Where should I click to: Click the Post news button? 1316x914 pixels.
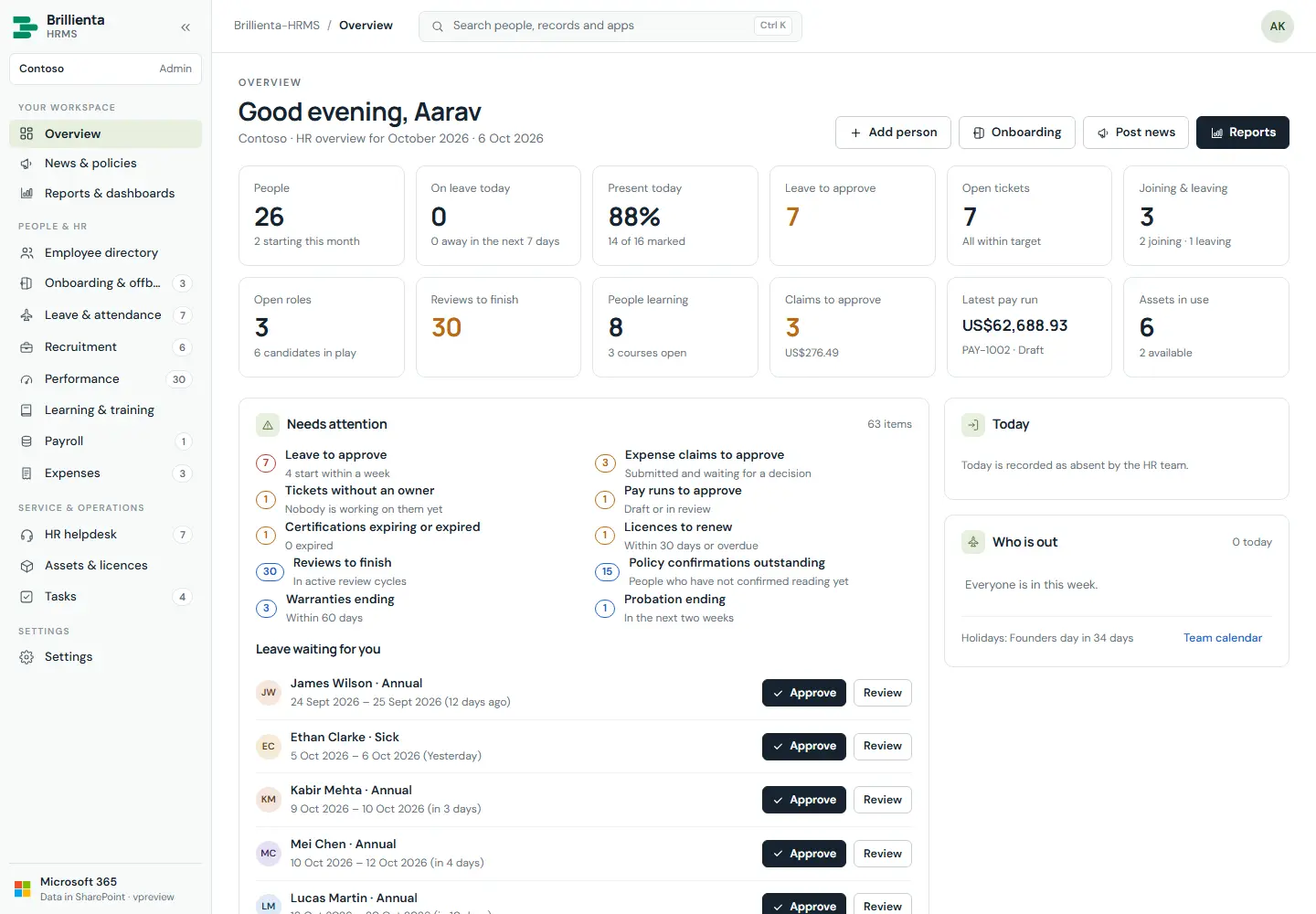(1136, 133)
